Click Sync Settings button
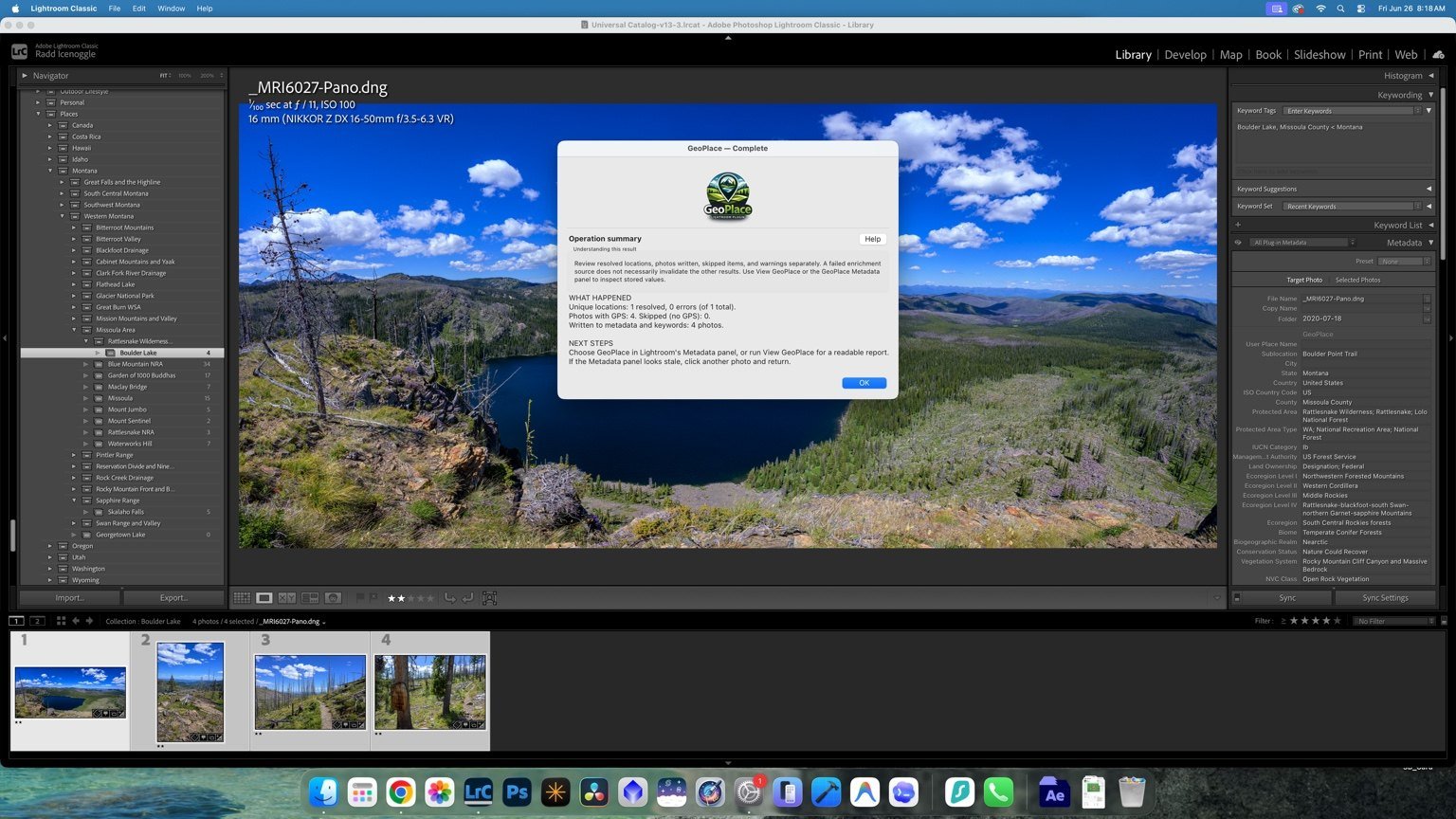 tap(1385, 598)
